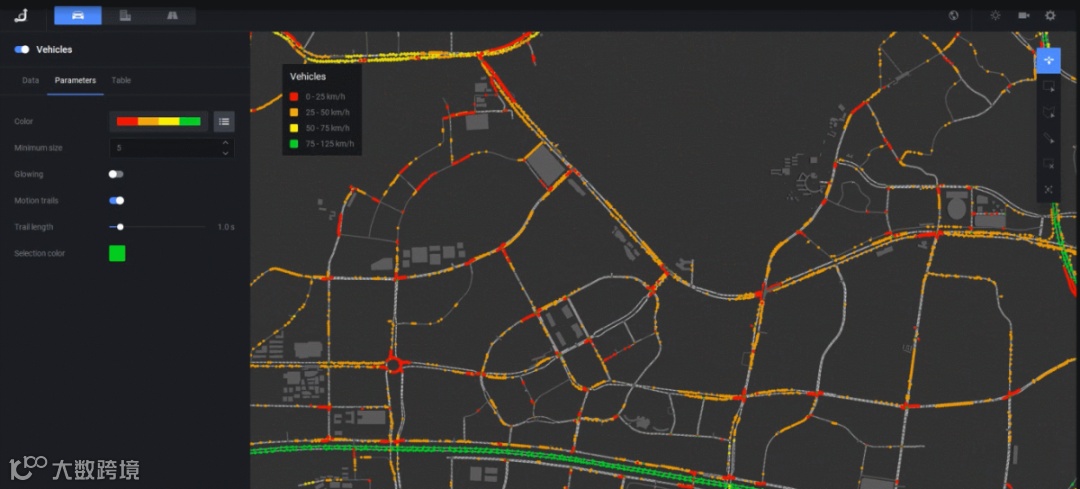Click the '50 - 75 km/h' legend label
This screenshot has width=1080, height=489.
coord(328,128)
